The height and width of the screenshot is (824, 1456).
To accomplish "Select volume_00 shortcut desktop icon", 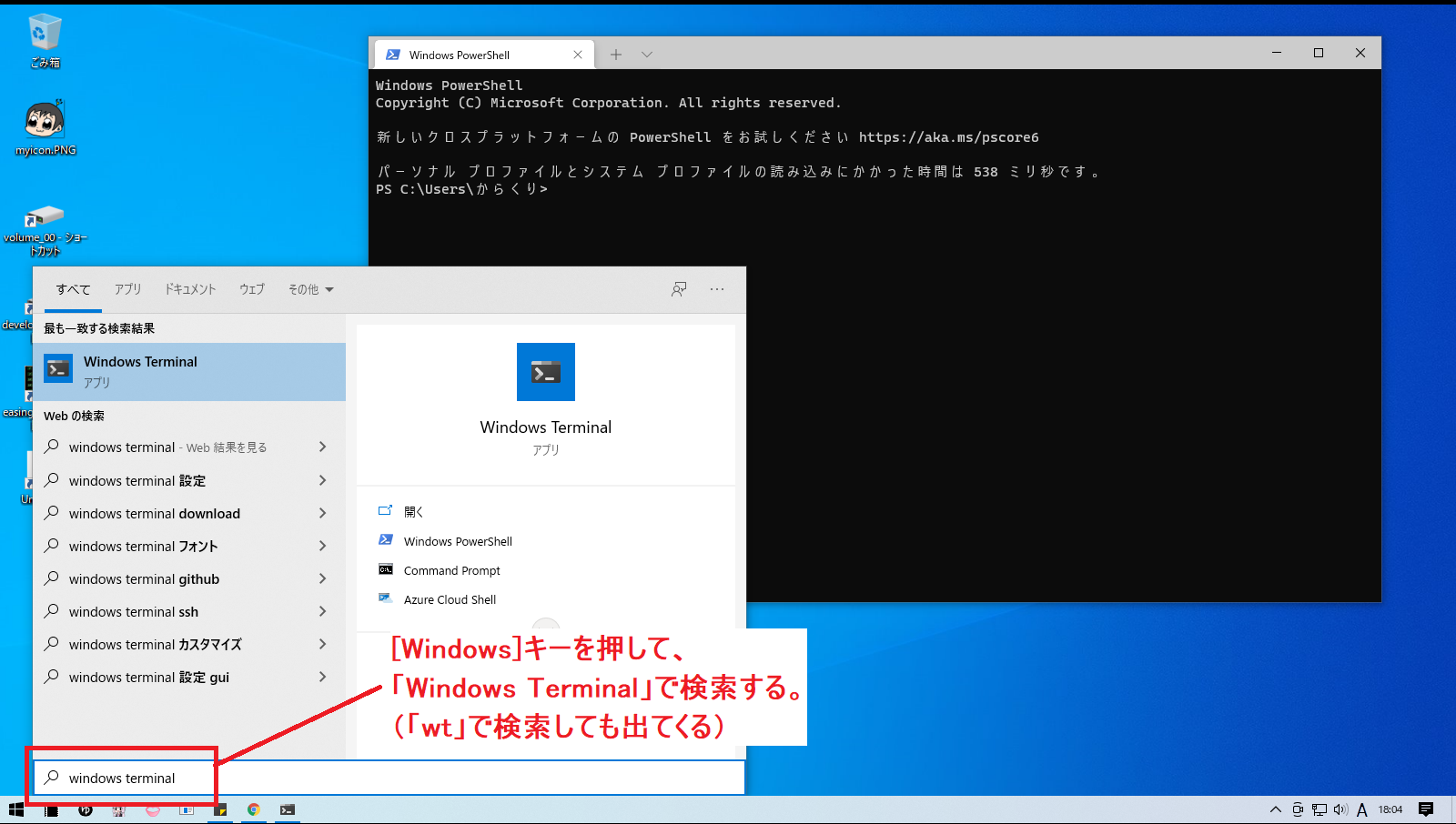I will (45, 231).
